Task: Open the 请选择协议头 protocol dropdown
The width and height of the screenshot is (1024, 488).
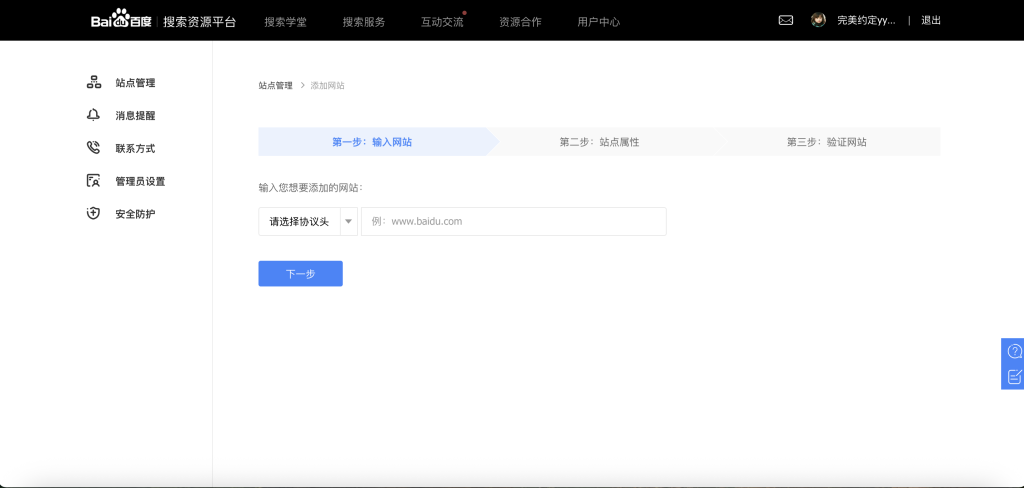Action: 308,221
